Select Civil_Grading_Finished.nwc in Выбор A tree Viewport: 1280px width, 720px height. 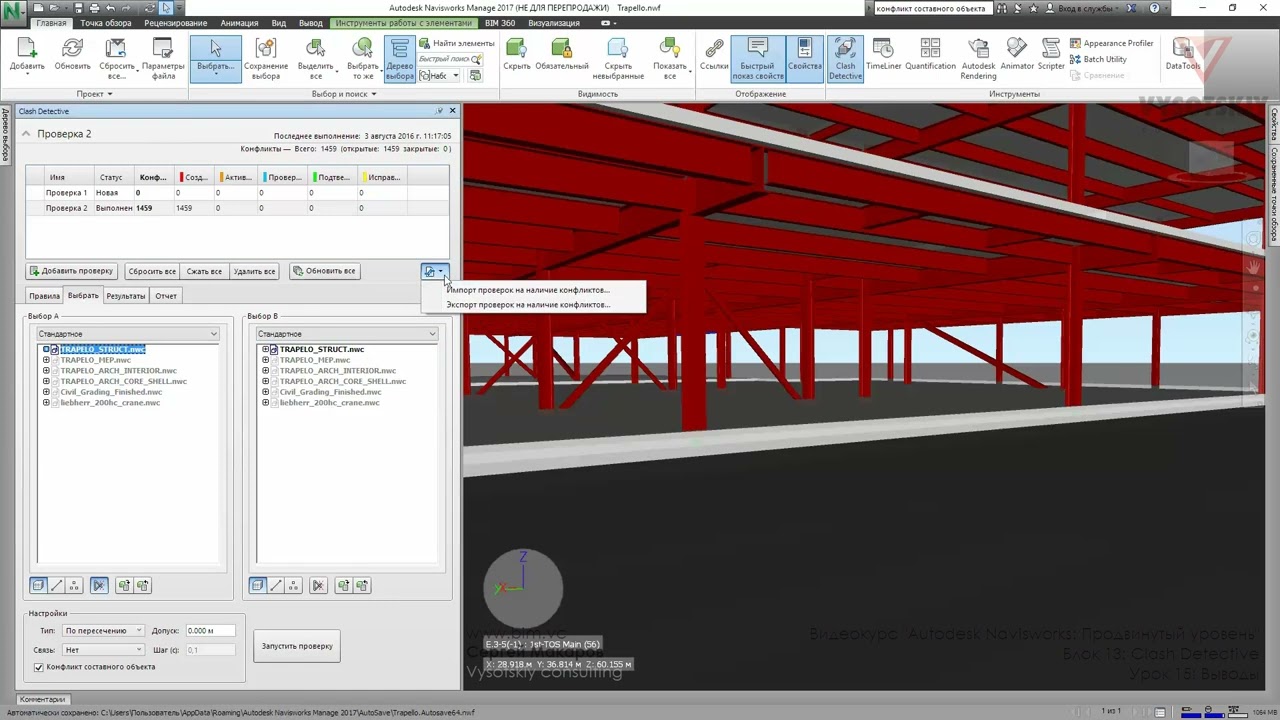click(x=111, y=392)
